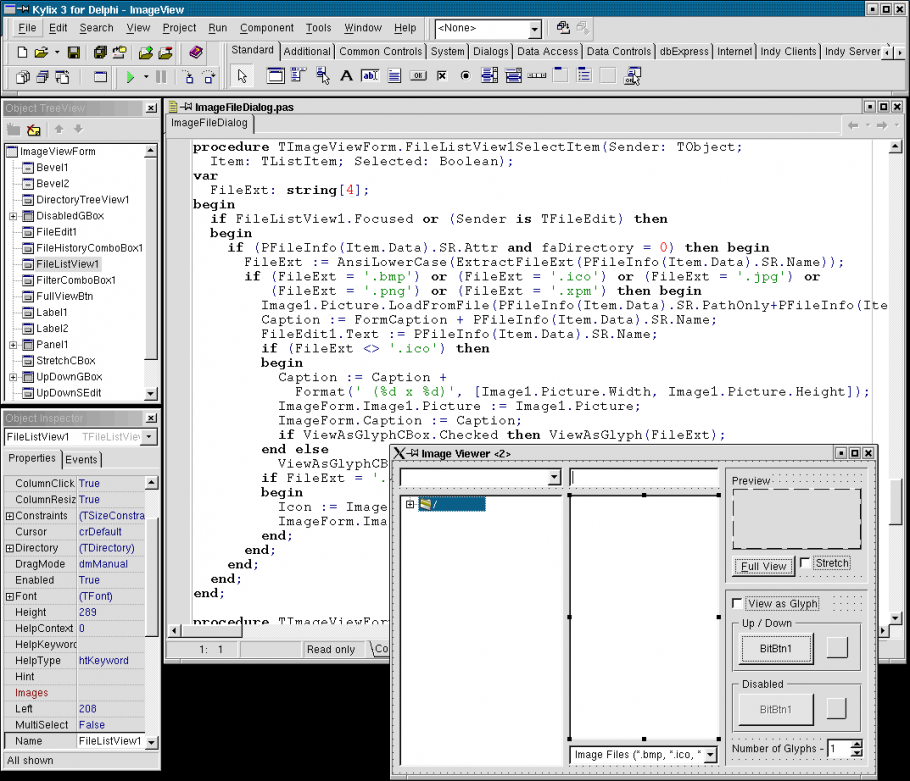Select the ScrollBar component icon
The width and height of the screenshot is (910, 781).
pyautogui.click(x=537, y=75)
